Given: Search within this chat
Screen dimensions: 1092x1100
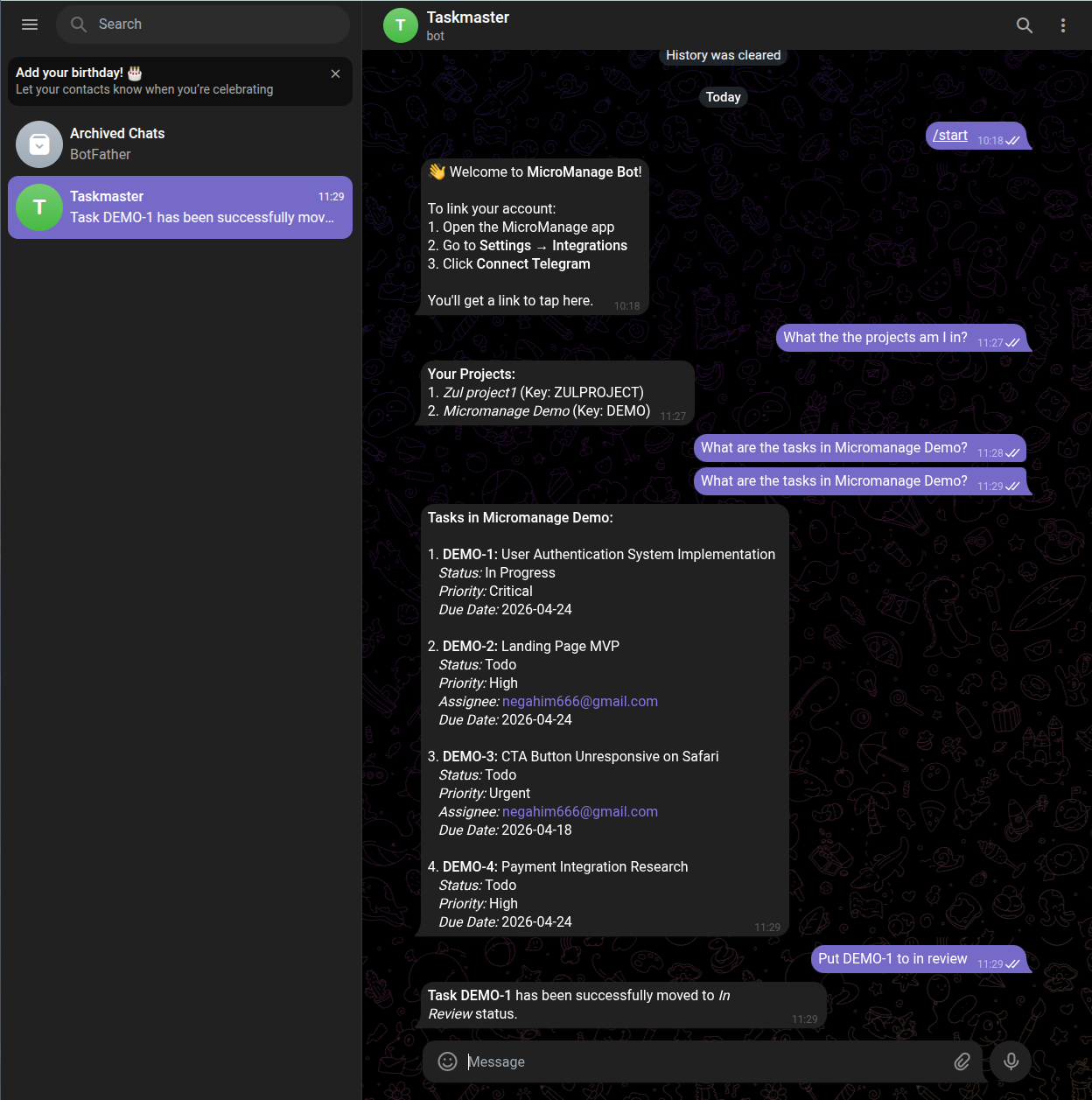Looking at the screenshot, I should point(1025,25).
